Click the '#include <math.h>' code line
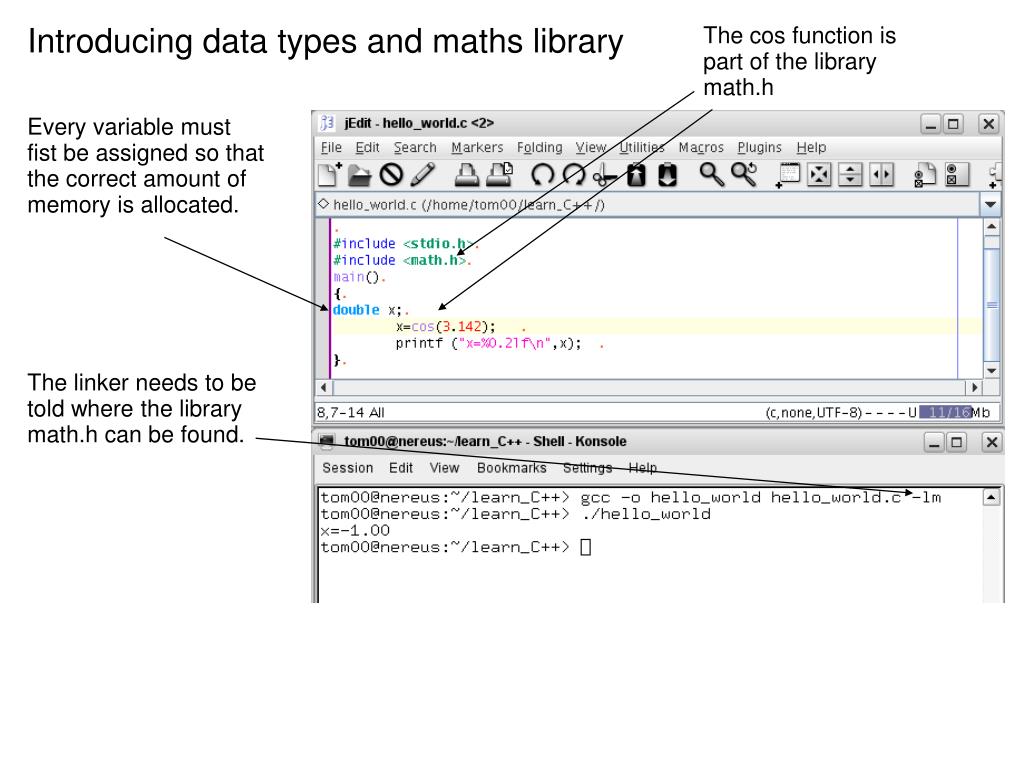The width and height of the screenshot is (1023, 767). (x=401, y=260)
